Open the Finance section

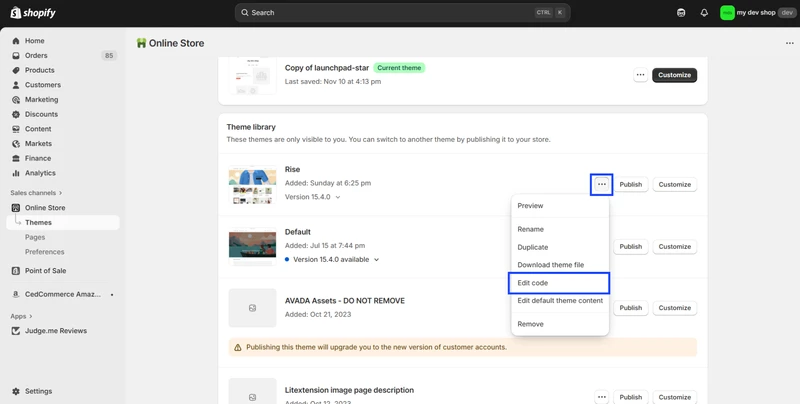tap(38, 159)
